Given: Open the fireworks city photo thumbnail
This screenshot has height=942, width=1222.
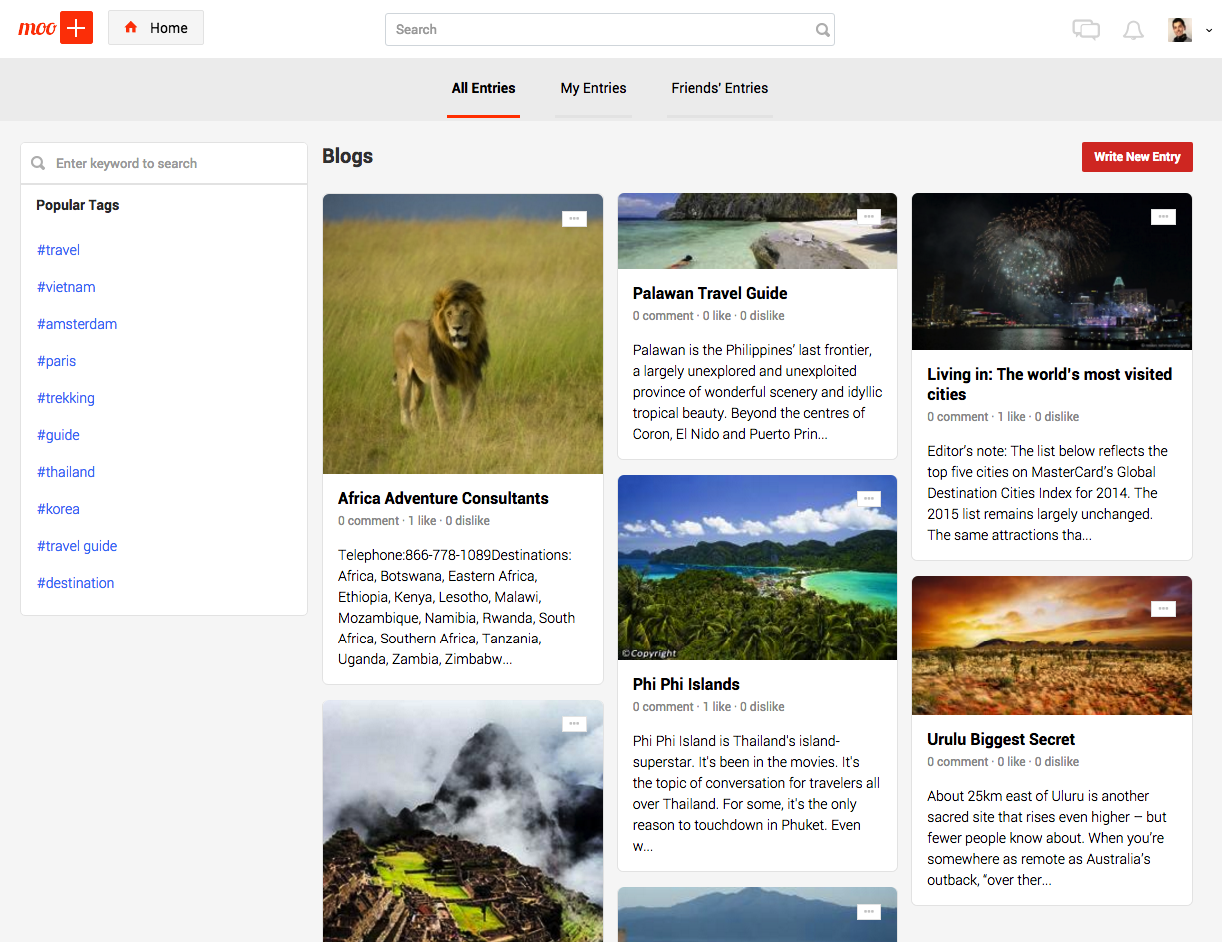Looking at the screenshot, I should coord(1052,271).
